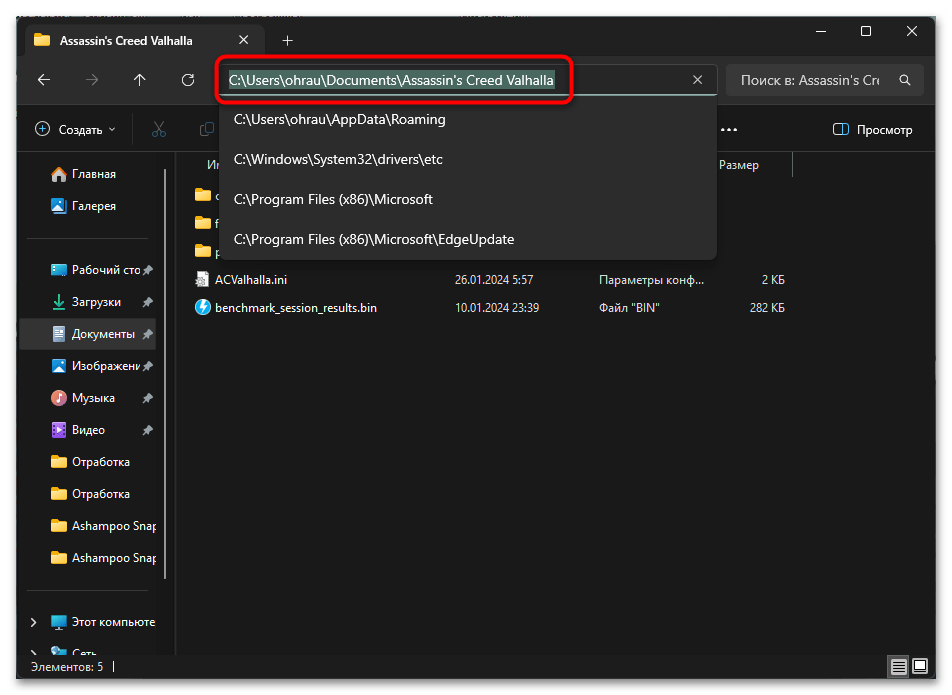This screenshot has width=952, height=695.
Task: Click the pin icon next to Загрузки
Action: tap(148, 302)
